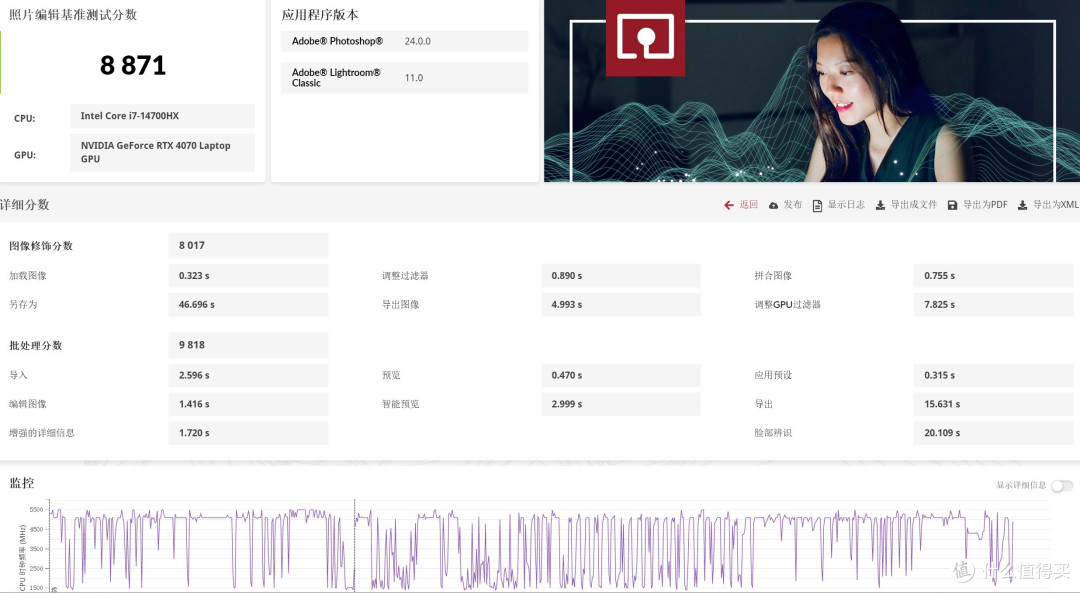Viewport: 1080px width, 593px height.
Task: Click the 详细分数 section heading
Action: (x=25, y=205)
